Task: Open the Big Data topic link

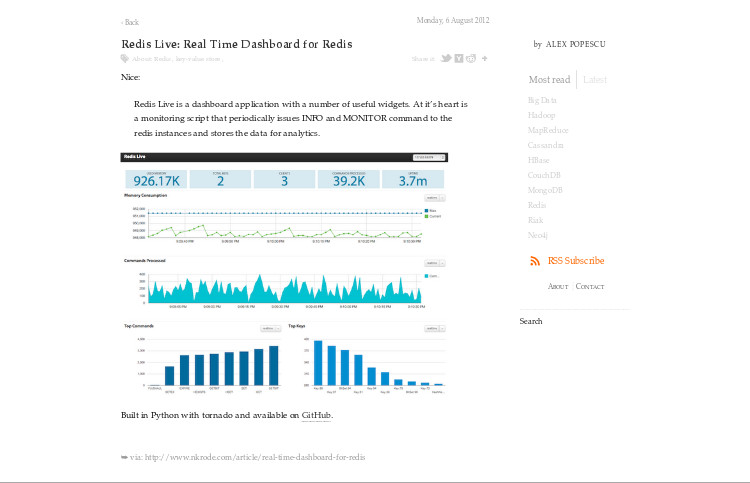Action: [x=542, y=100]
